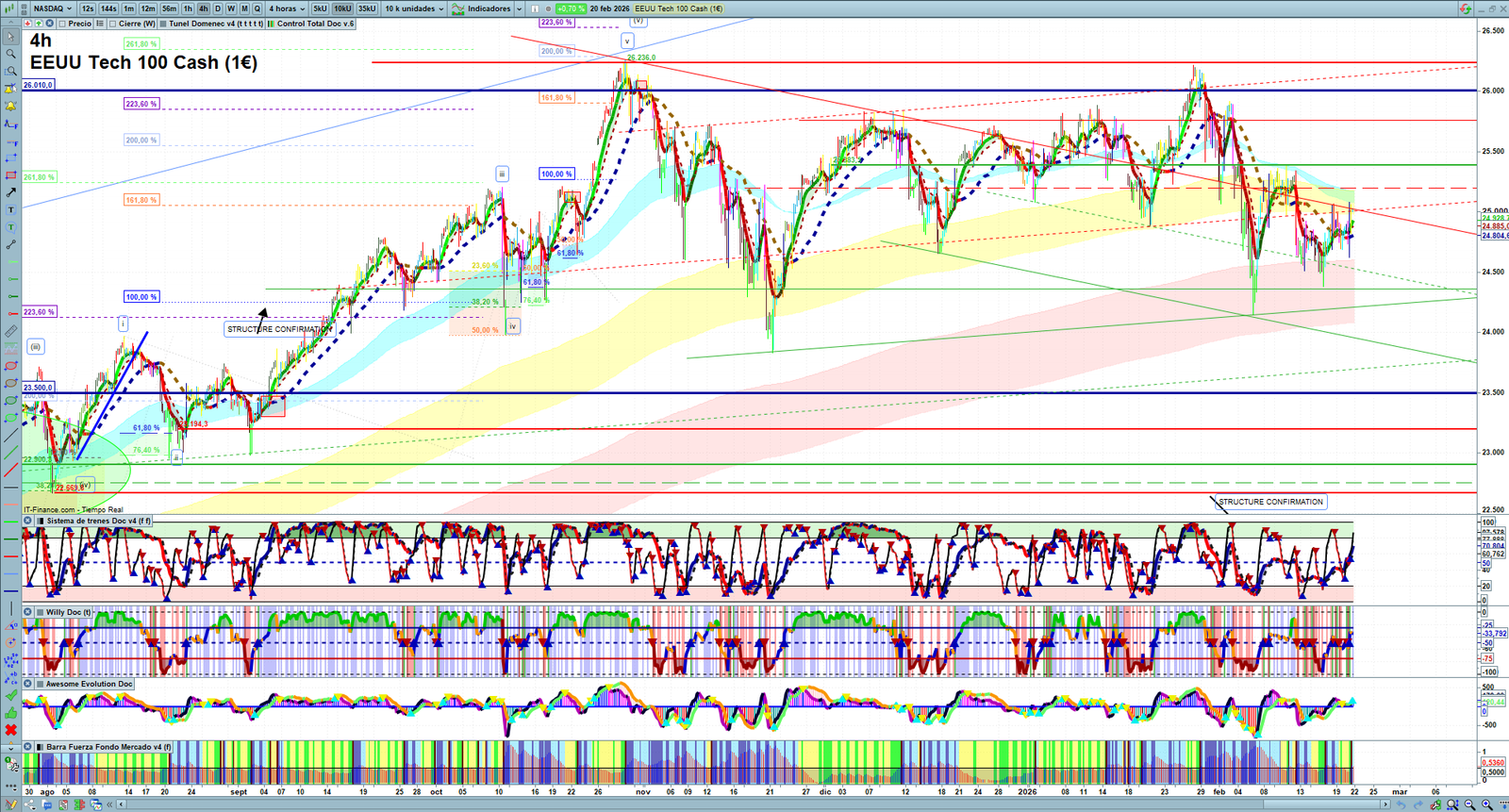Close the Sistema de trenes Doc v4 panel

(x=28, y=521)
